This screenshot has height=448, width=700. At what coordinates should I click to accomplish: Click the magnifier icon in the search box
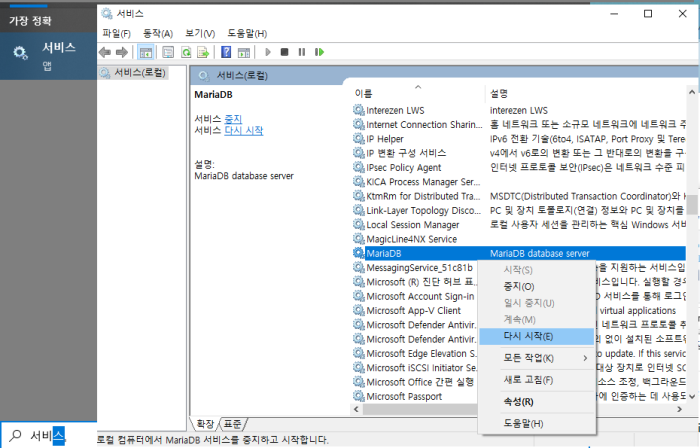tap(15, 435)
